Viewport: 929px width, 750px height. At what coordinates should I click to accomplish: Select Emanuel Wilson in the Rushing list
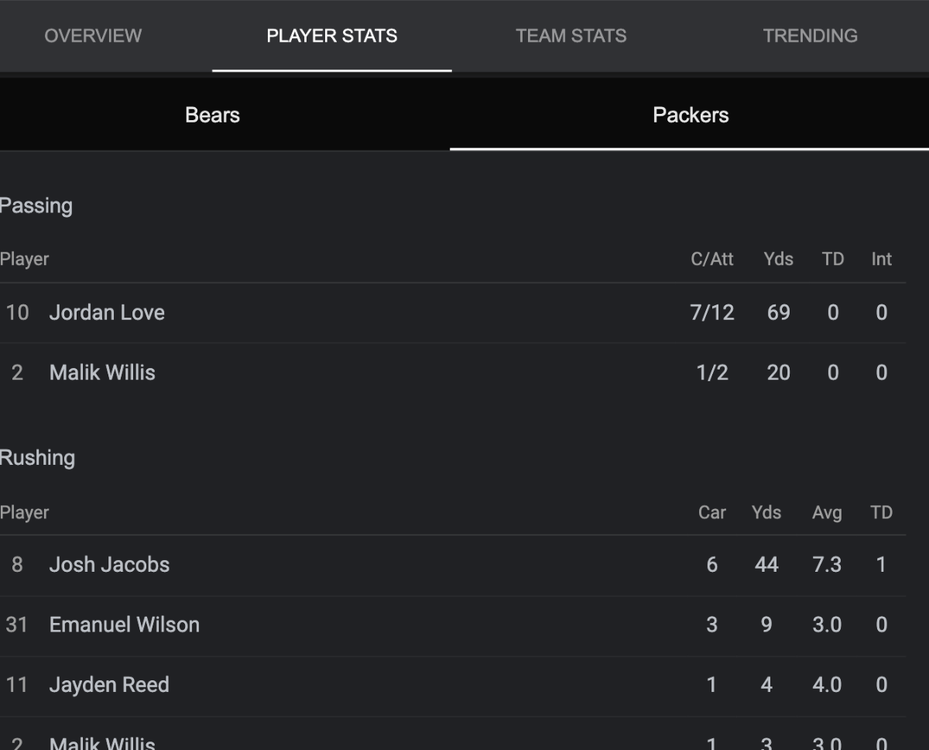(124, 625)
